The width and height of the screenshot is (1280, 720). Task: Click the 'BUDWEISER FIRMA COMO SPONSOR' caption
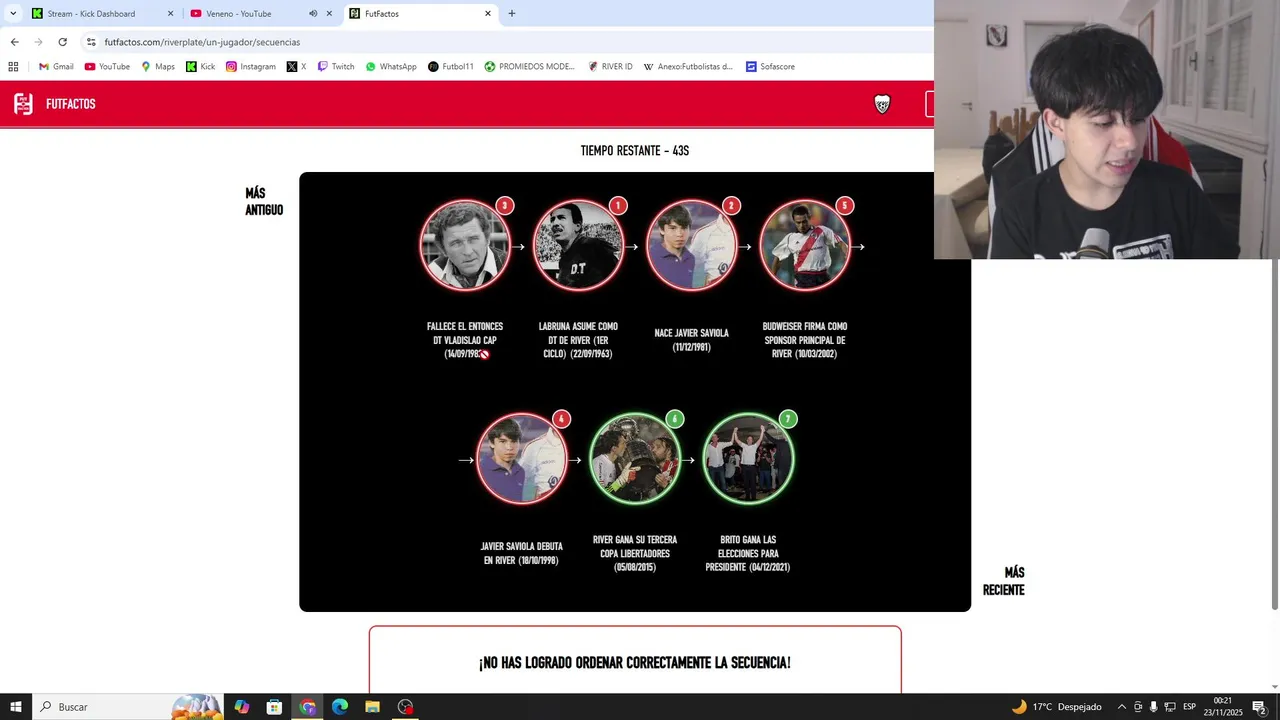coord(805,340)
